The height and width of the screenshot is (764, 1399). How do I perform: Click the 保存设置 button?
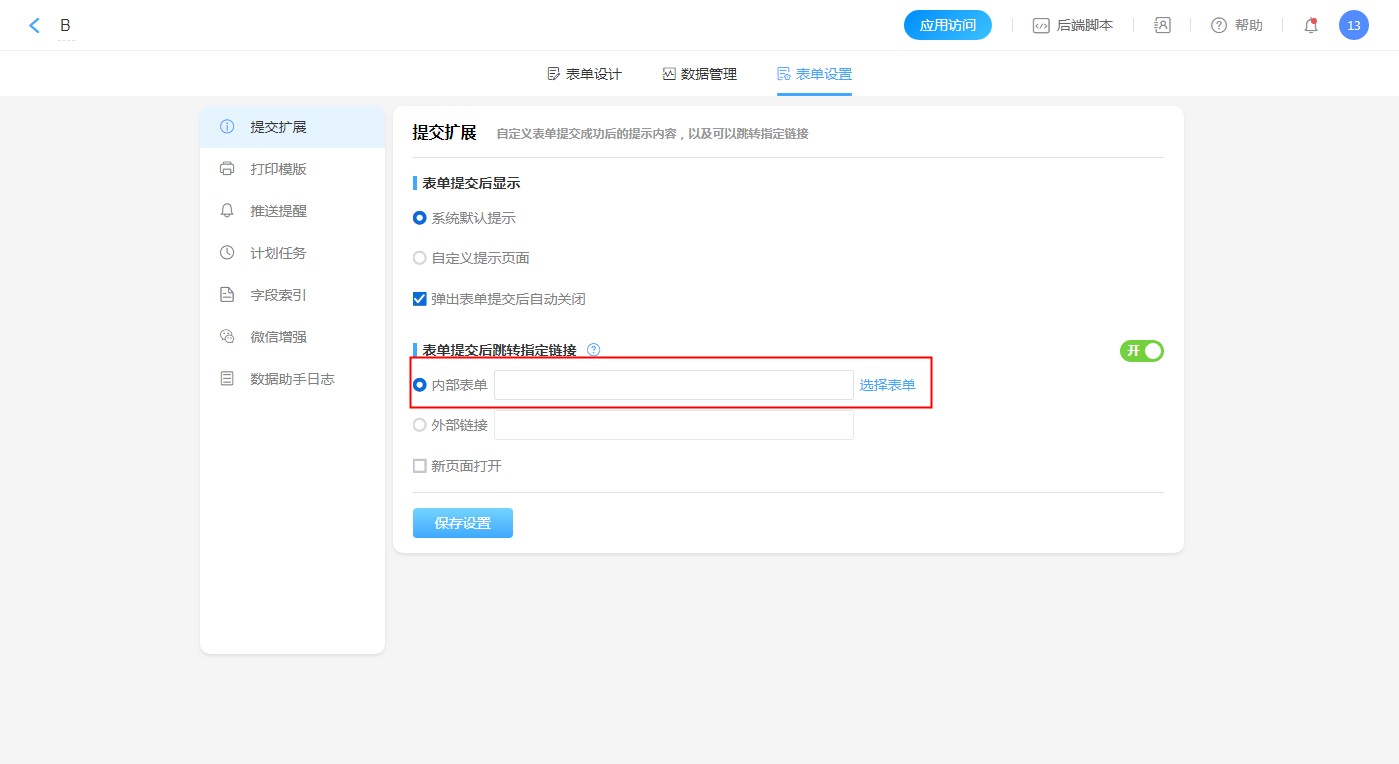tap(462, 523)
